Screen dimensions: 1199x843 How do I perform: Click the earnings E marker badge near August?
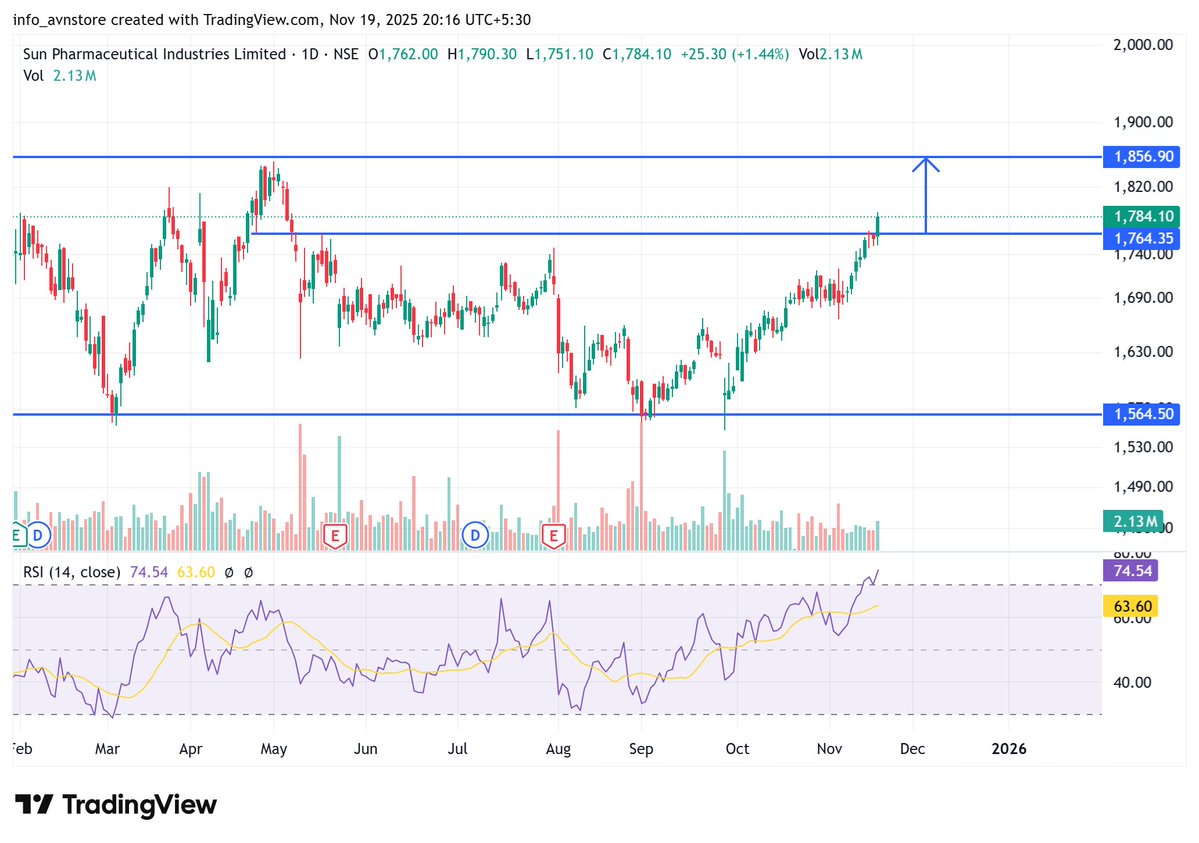pyautogui.click(x=553, y=536)
